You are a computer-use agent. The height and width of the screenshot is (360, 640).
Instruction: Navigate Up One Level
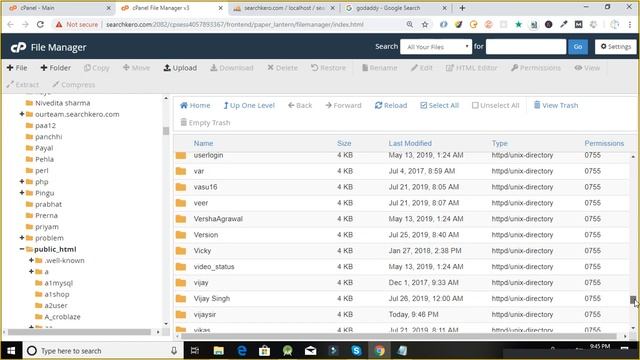[x=249, y=105]
